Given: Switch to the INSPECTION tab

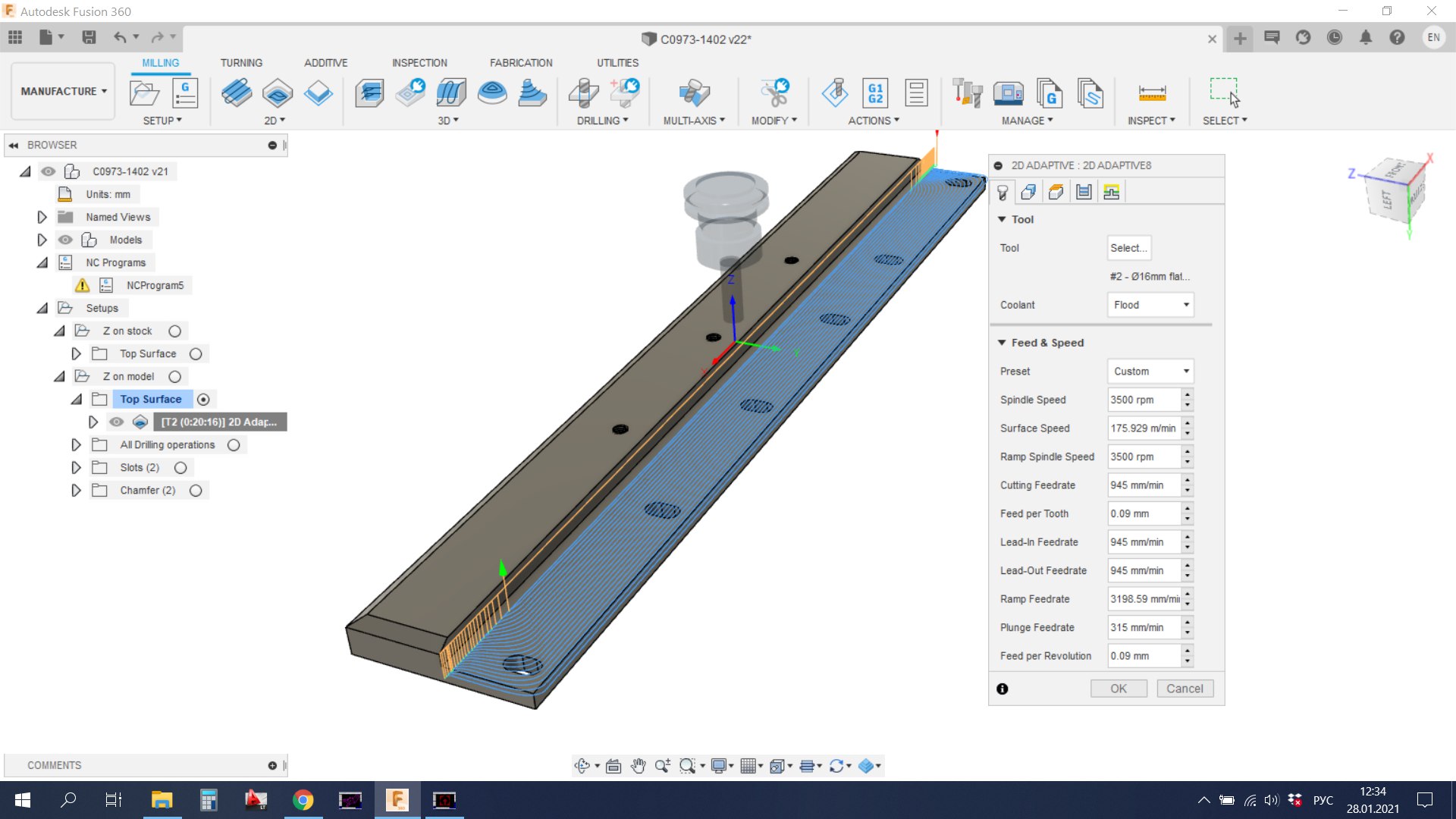Looking at the screenshot, I should coord(419,63).
